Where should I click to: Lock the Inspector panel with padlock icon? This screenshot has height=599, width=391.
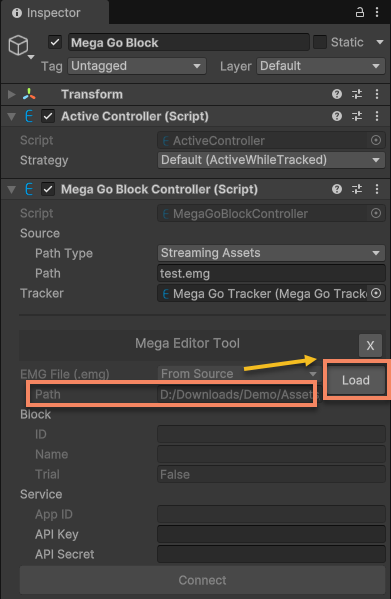click(360, 12)
